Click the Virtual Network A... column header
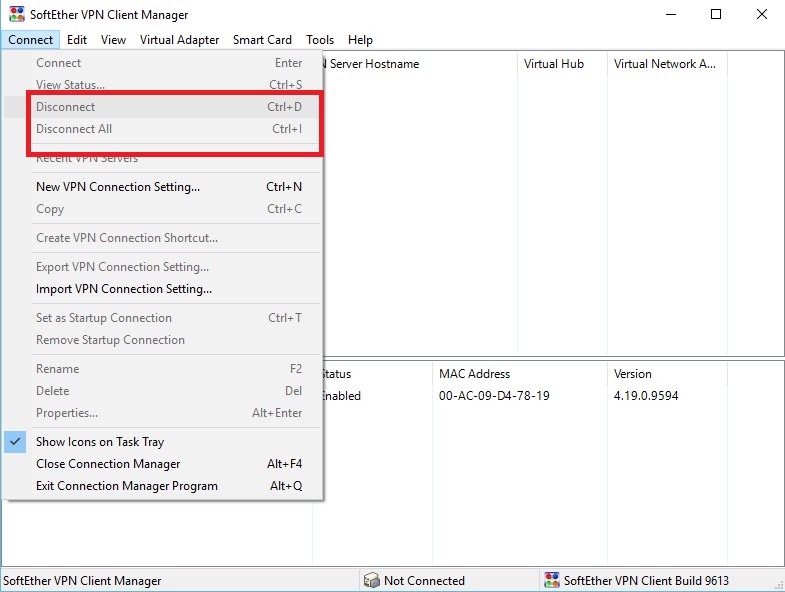The height and width of the screenshot is (592, 785). point(667,64)
